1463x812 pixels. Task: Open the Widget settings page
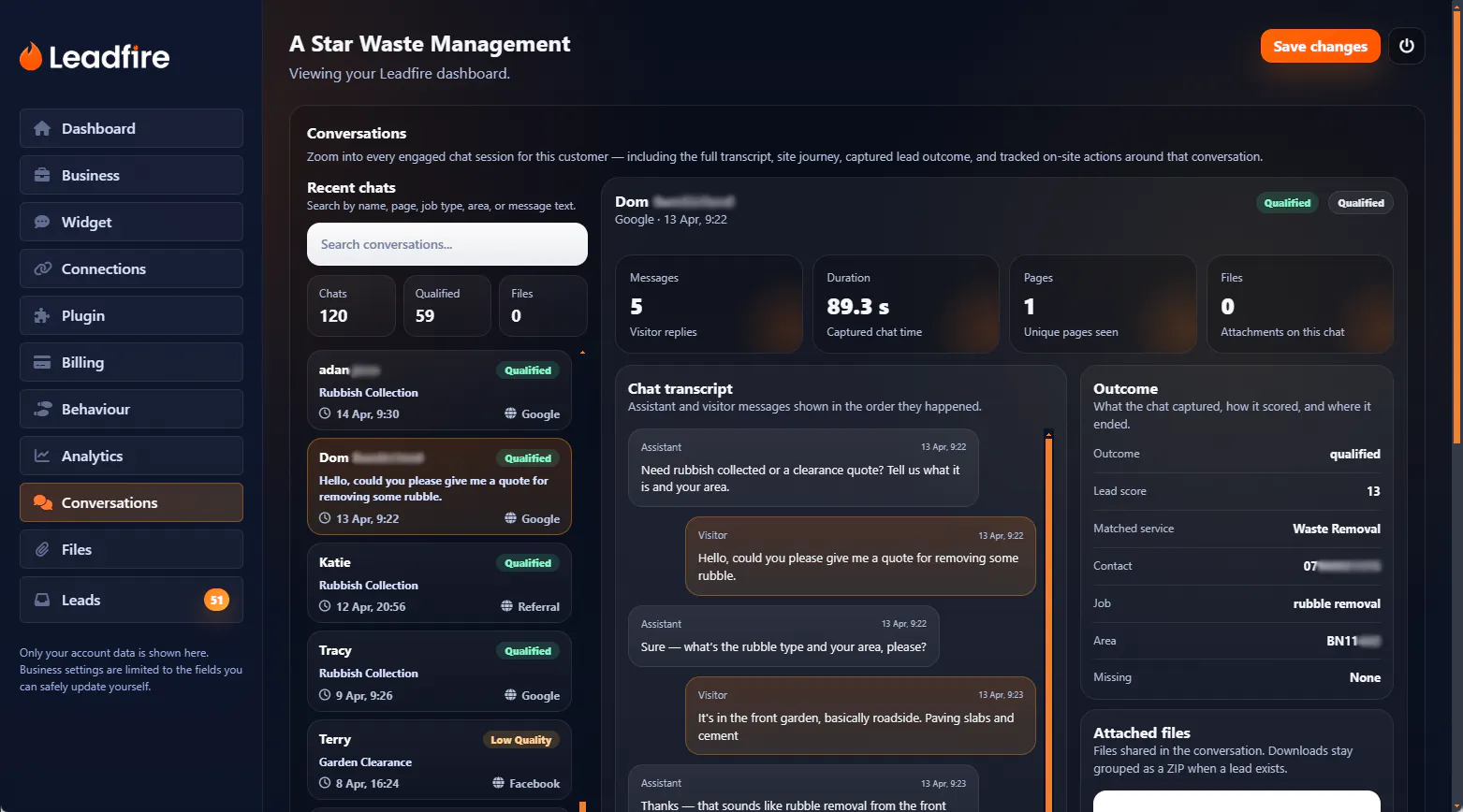131,222
